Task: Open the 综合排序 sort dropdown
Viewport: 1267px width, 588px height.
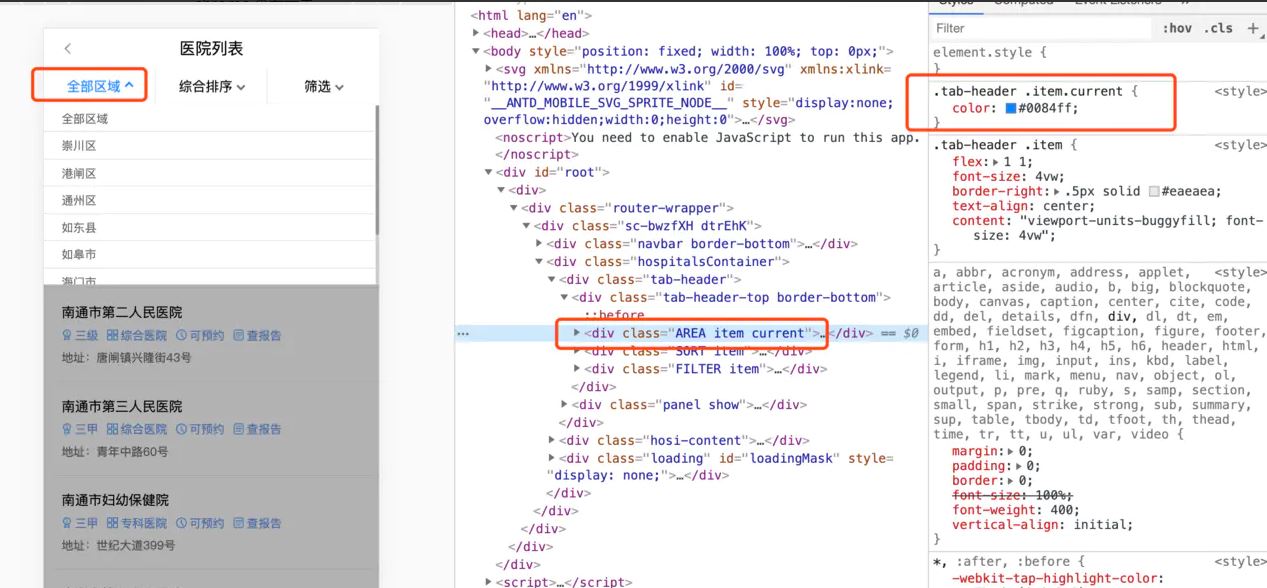Action: (x=212, y=86)
